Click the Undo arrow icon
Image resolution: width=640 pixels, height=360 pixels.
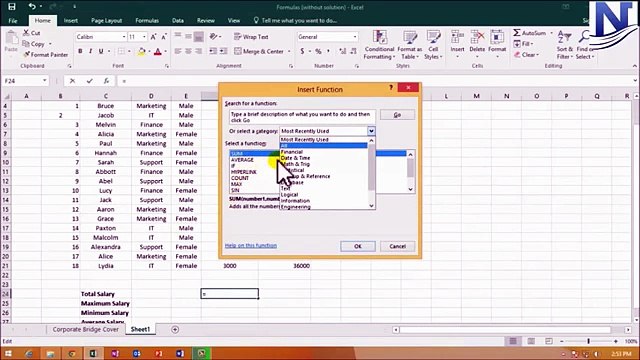point(32,6)
